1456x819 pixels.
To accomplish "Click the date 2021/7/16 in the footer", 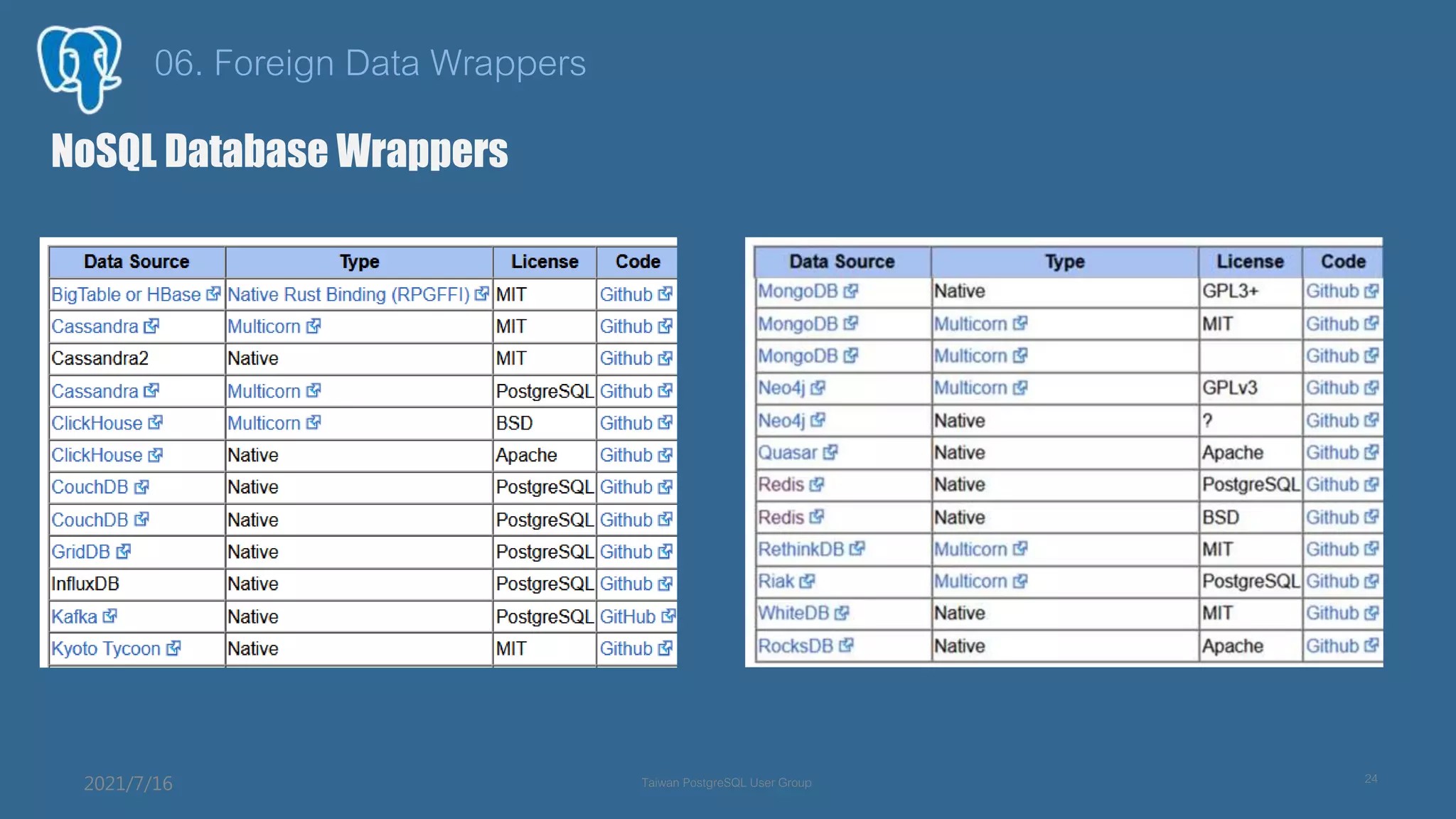I will 128,783.
